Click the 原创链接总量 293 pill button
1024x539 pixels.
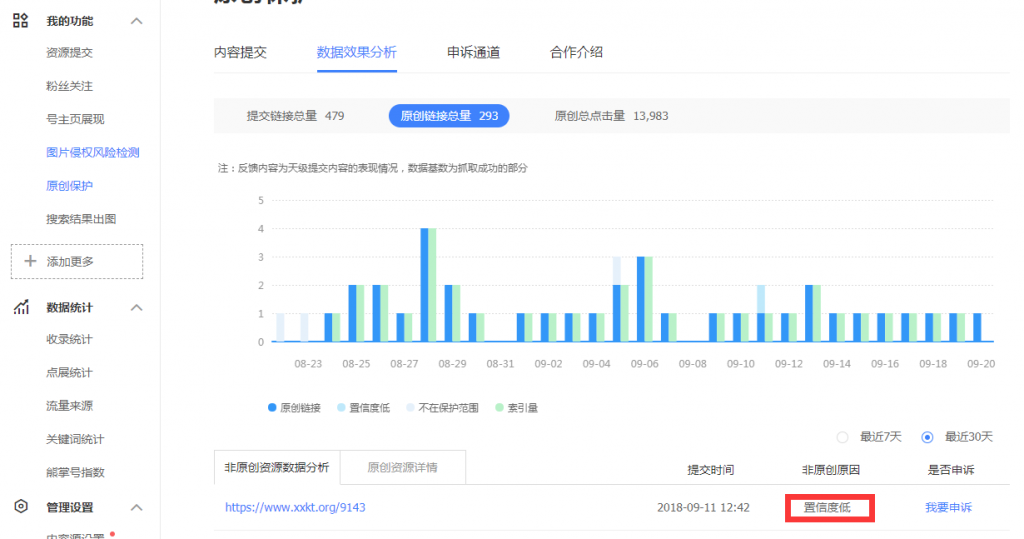coord(449,116)
